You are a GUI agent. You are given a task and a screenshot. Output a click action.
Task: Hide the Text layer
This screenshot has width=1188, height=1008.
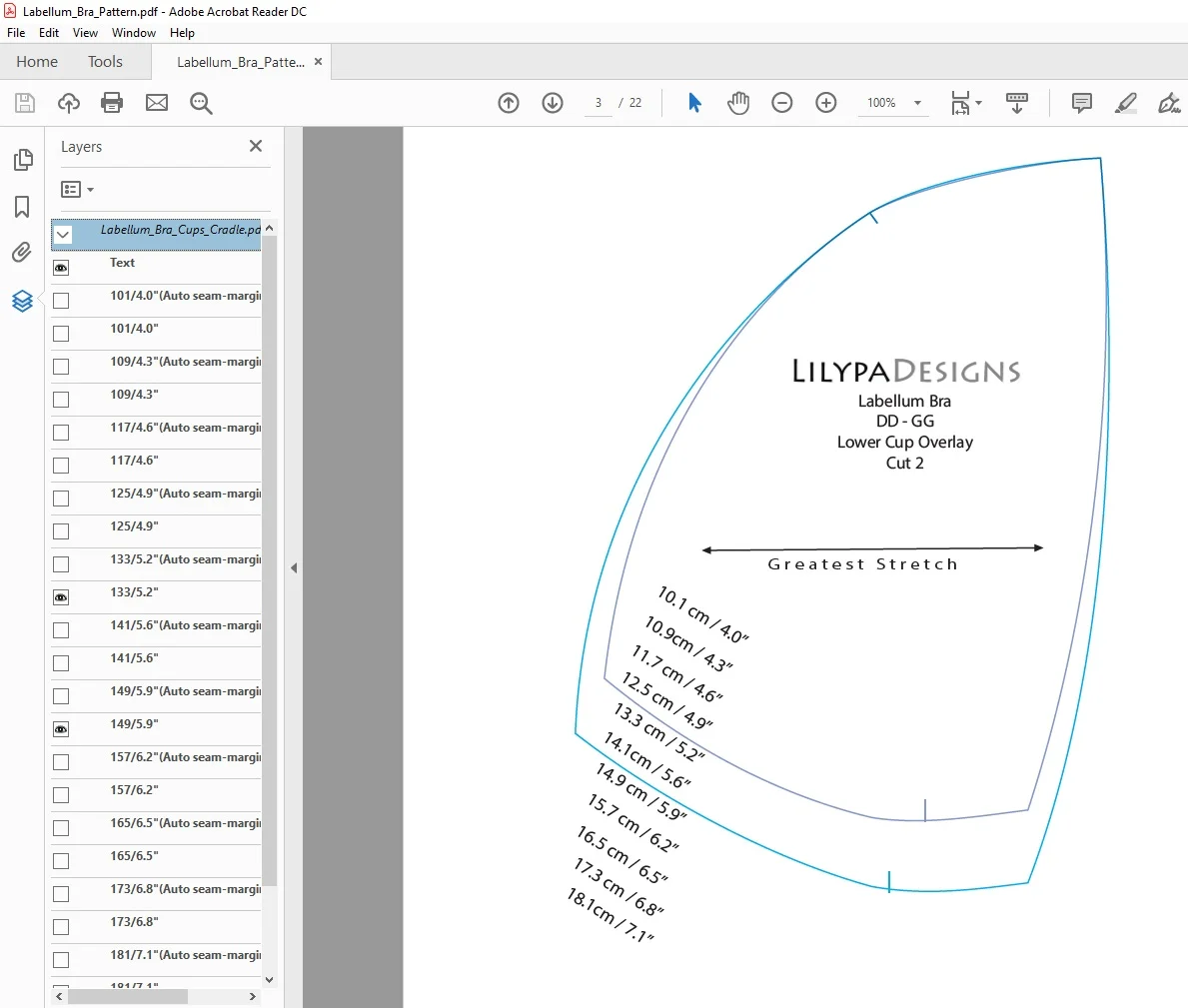point(61,268)
